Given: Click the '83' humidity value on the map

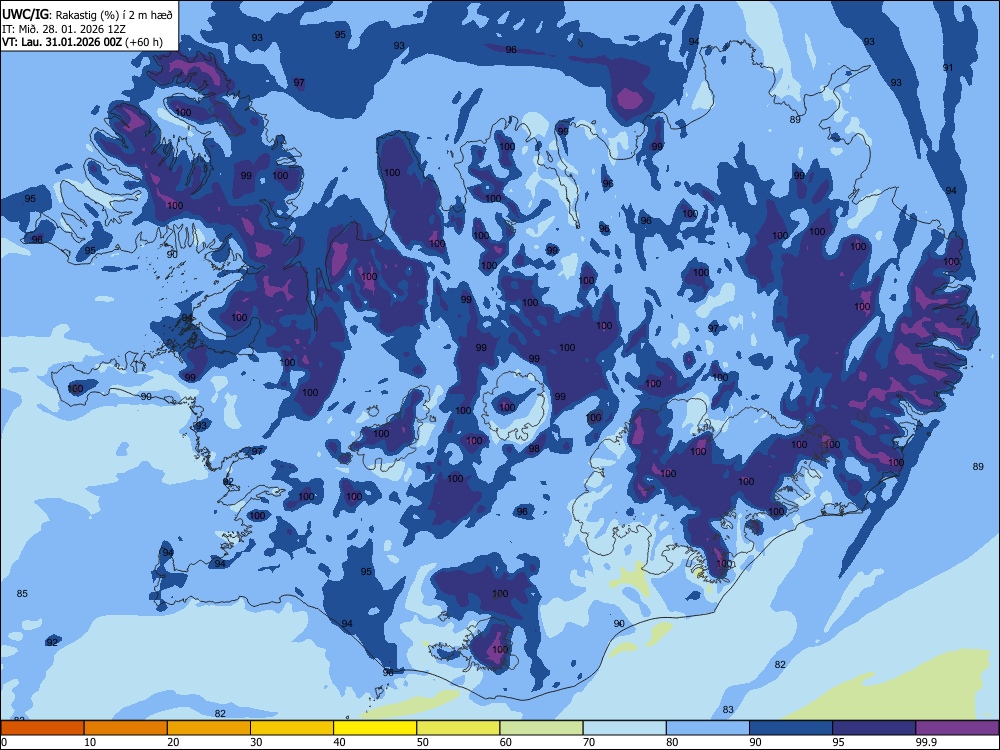Looking at the screenshot, I should click(728, 710).
